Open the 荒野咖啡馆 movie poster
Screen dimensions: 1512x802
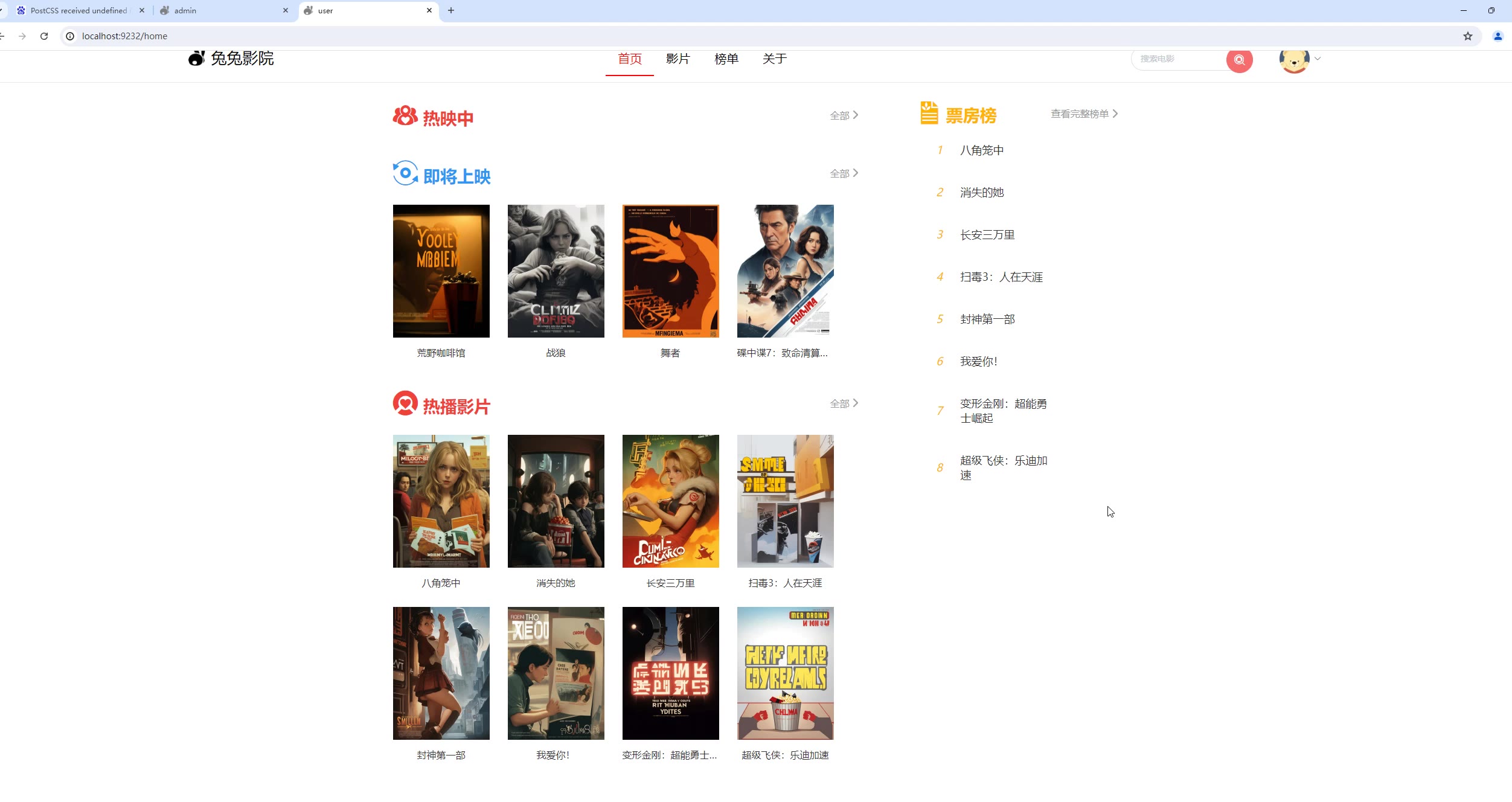(x=441, y=271)
